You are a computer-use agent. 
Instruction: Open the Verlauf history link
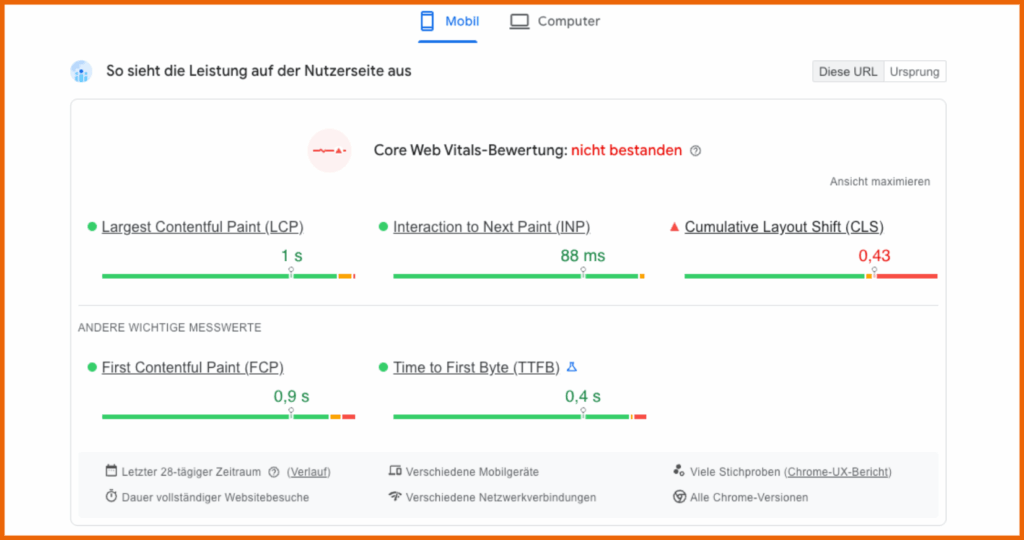(309, 472)
